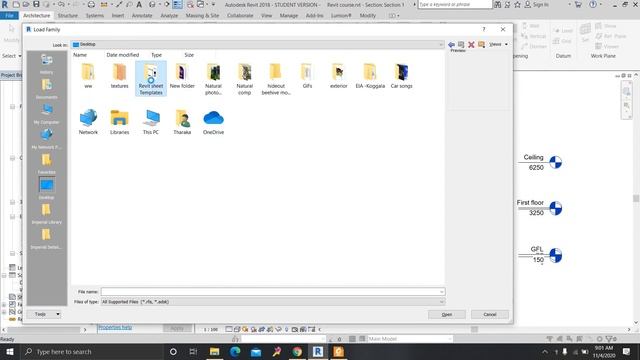Viewport: 640px width, 360px height.
Task: Select the Network location icon
Action: (88, 122)
